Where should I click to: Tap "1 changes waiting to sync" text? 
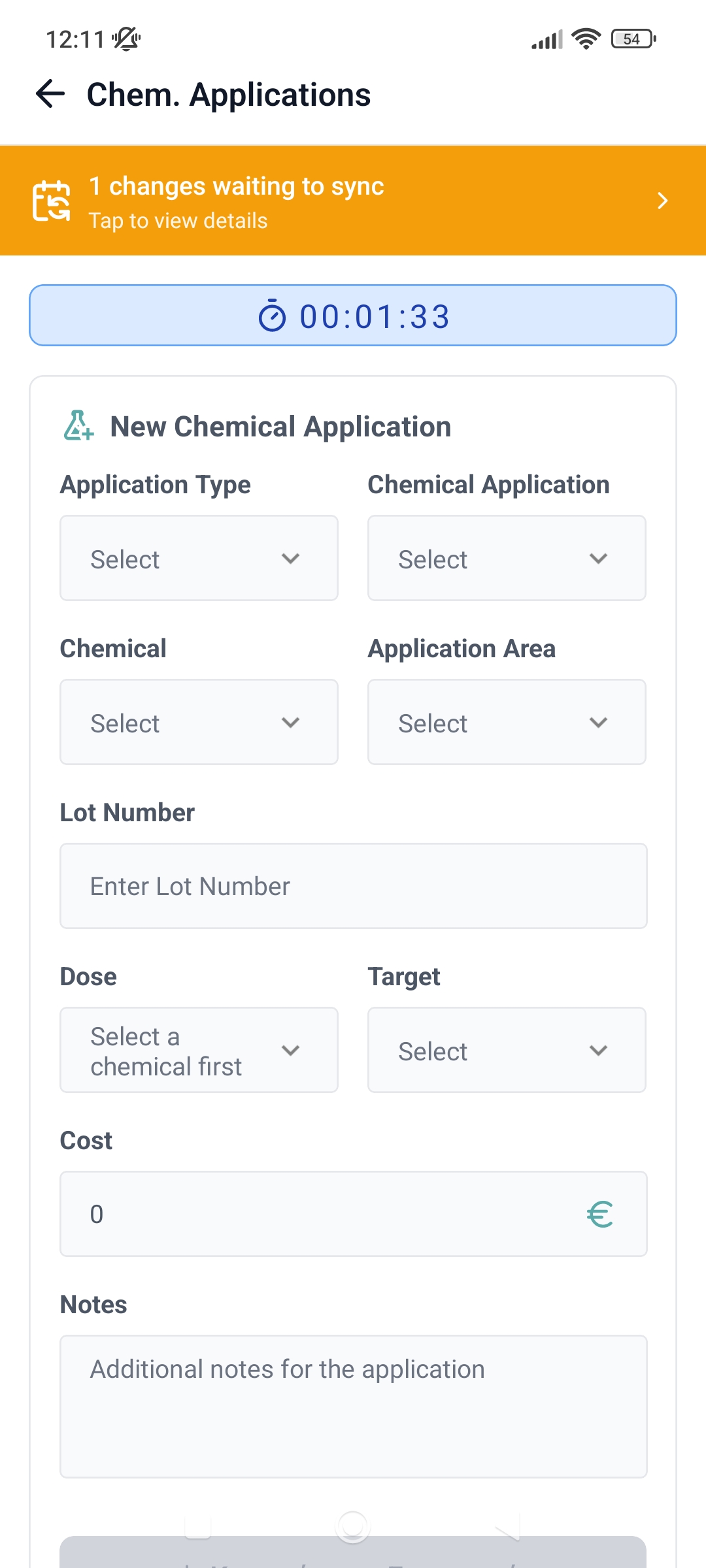pos(236,186)
